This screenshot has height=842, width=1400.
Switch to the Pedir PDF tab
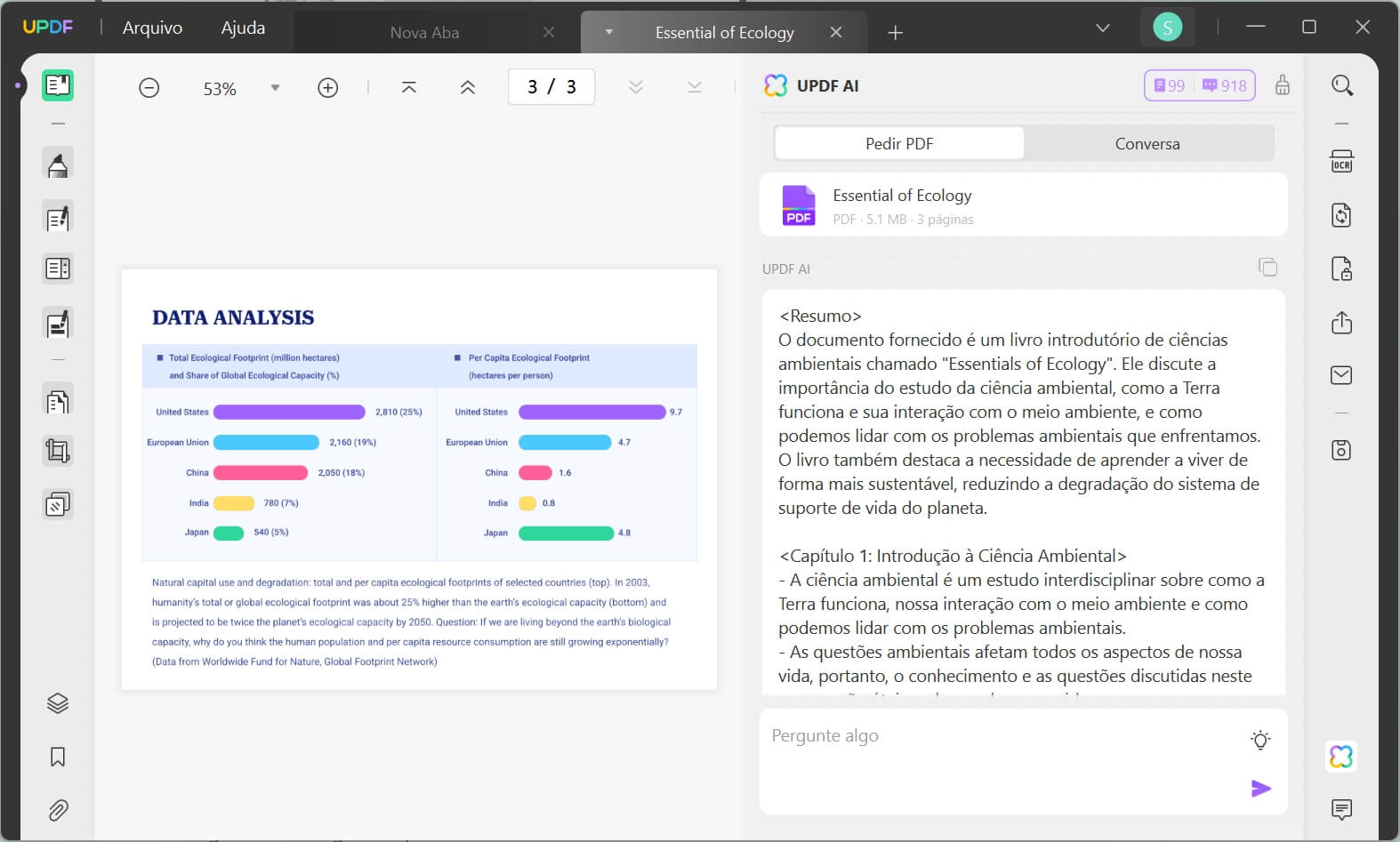pyautogui.click(x=899, y=143)
